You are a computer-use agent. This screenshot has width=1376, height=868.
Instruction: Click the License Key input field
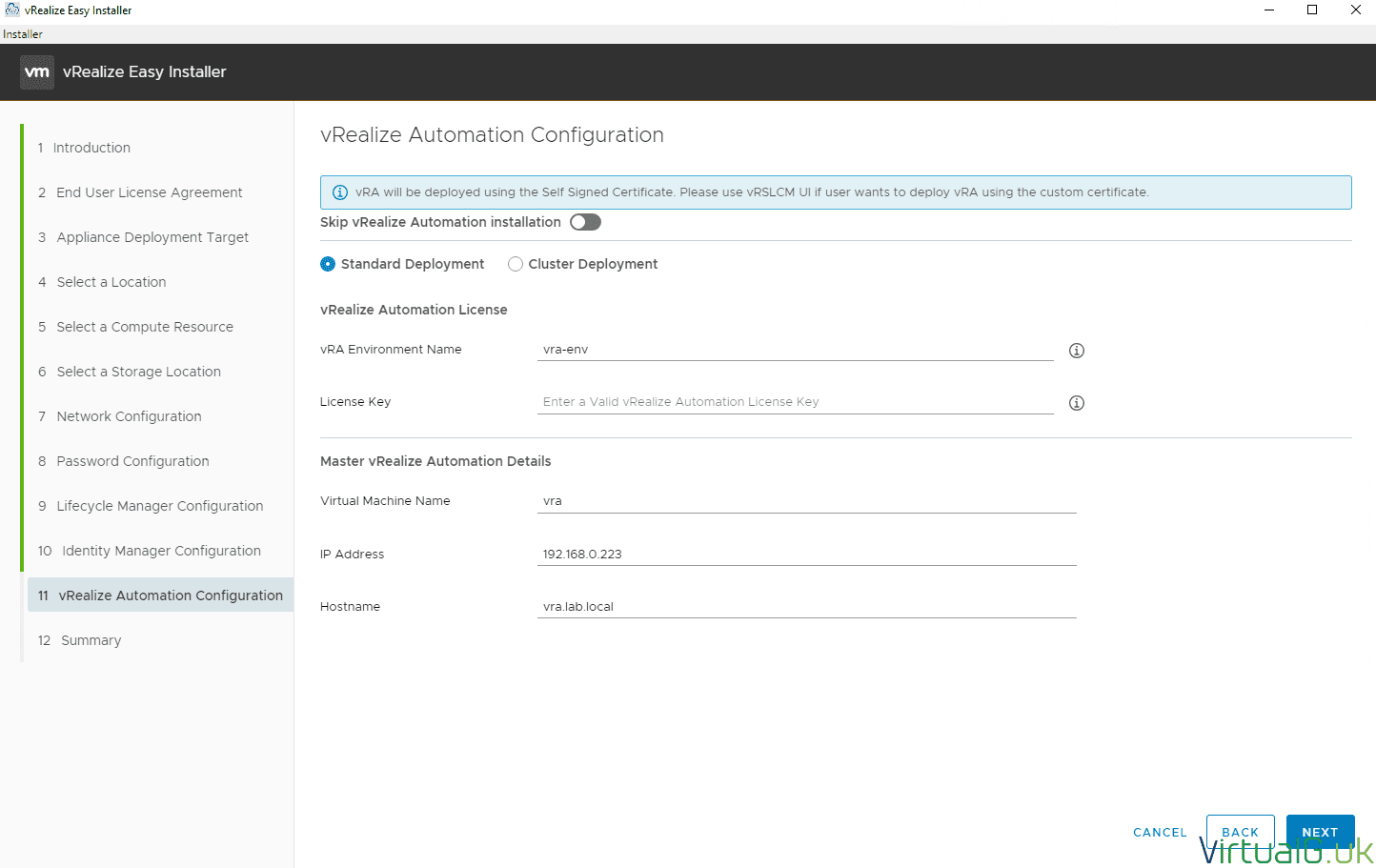tap(796, 402)
